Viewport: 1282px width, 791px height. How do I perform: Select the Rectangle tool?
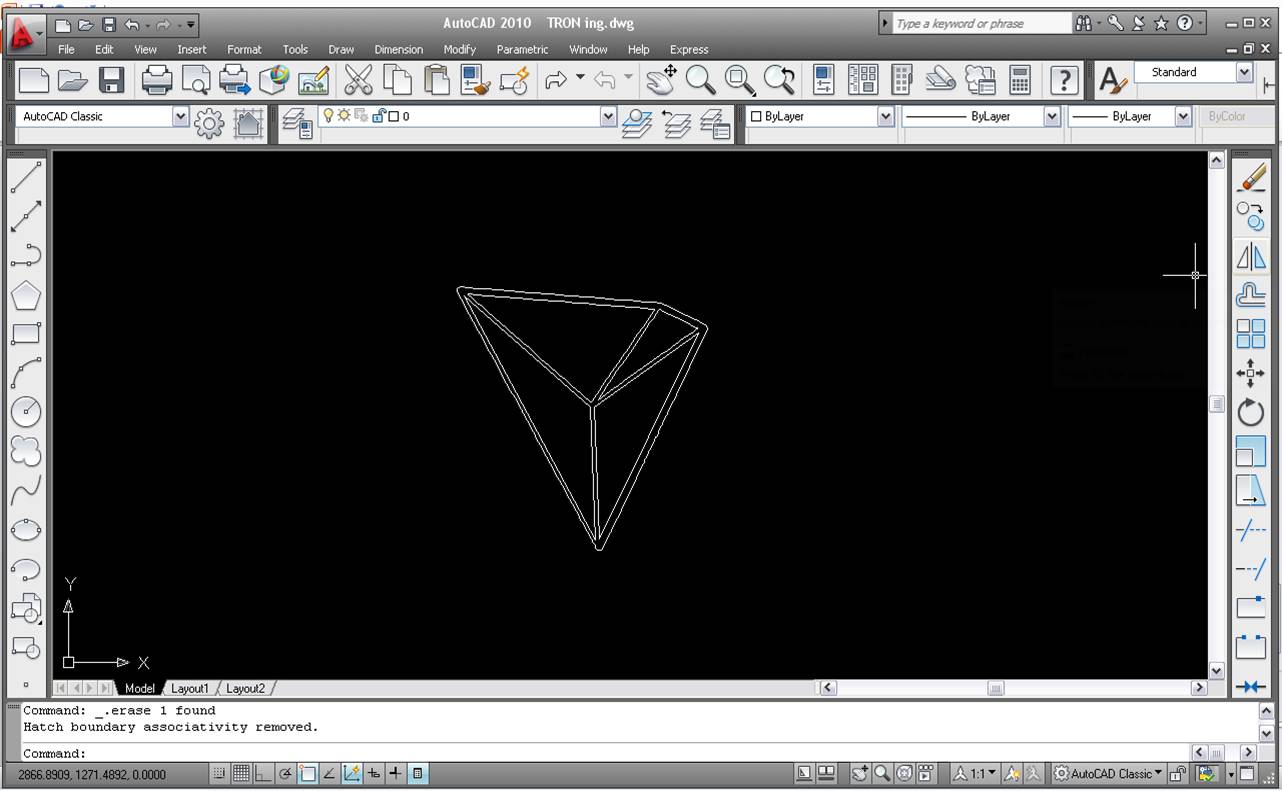tap(26, 334)
